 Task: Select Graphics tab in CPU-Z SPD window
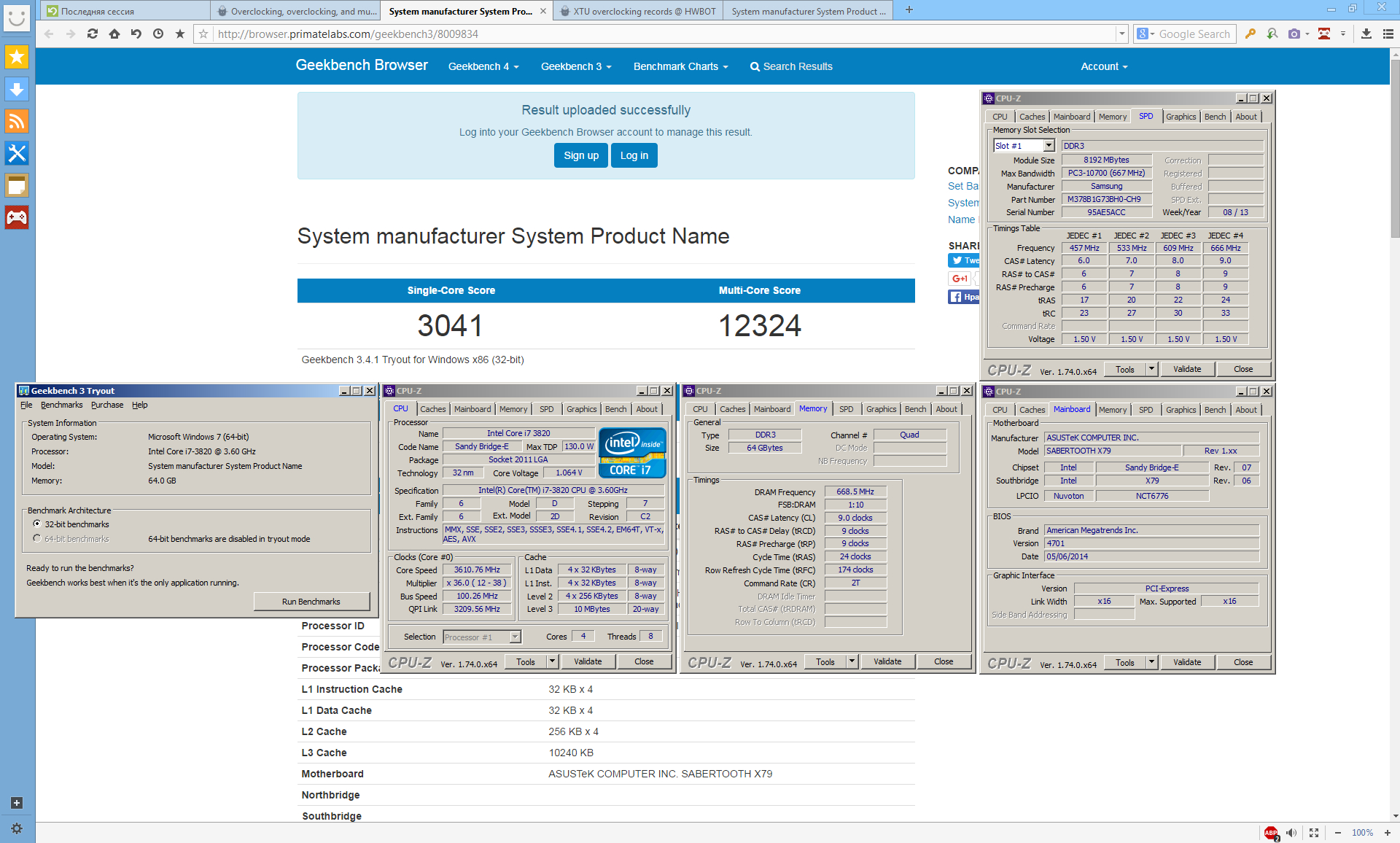click(x=1181, y=117)
